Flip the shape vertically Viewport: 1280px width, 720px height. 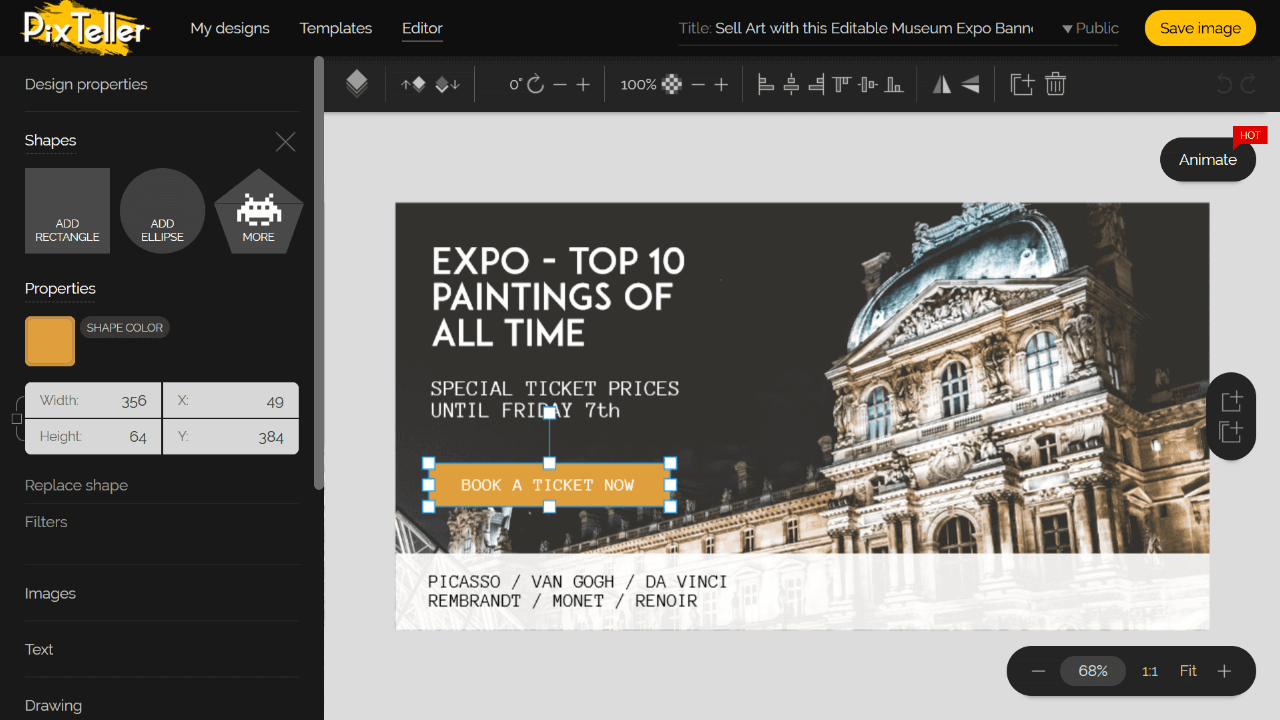coord(970,84)
